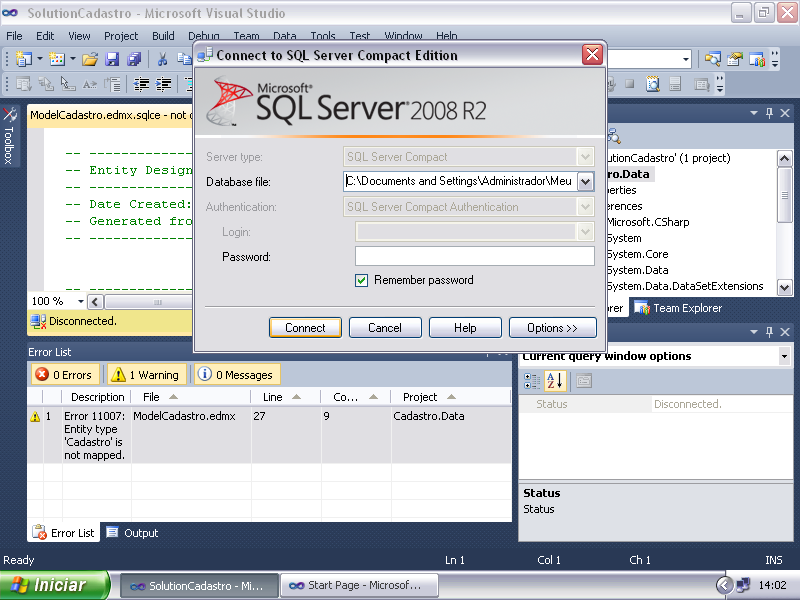Click the Connect button

tap(305, 328)
